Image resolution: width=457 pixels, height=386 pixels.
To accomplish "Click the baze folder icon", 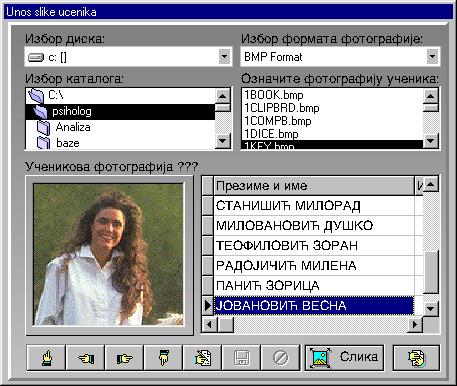I will 43,143.
